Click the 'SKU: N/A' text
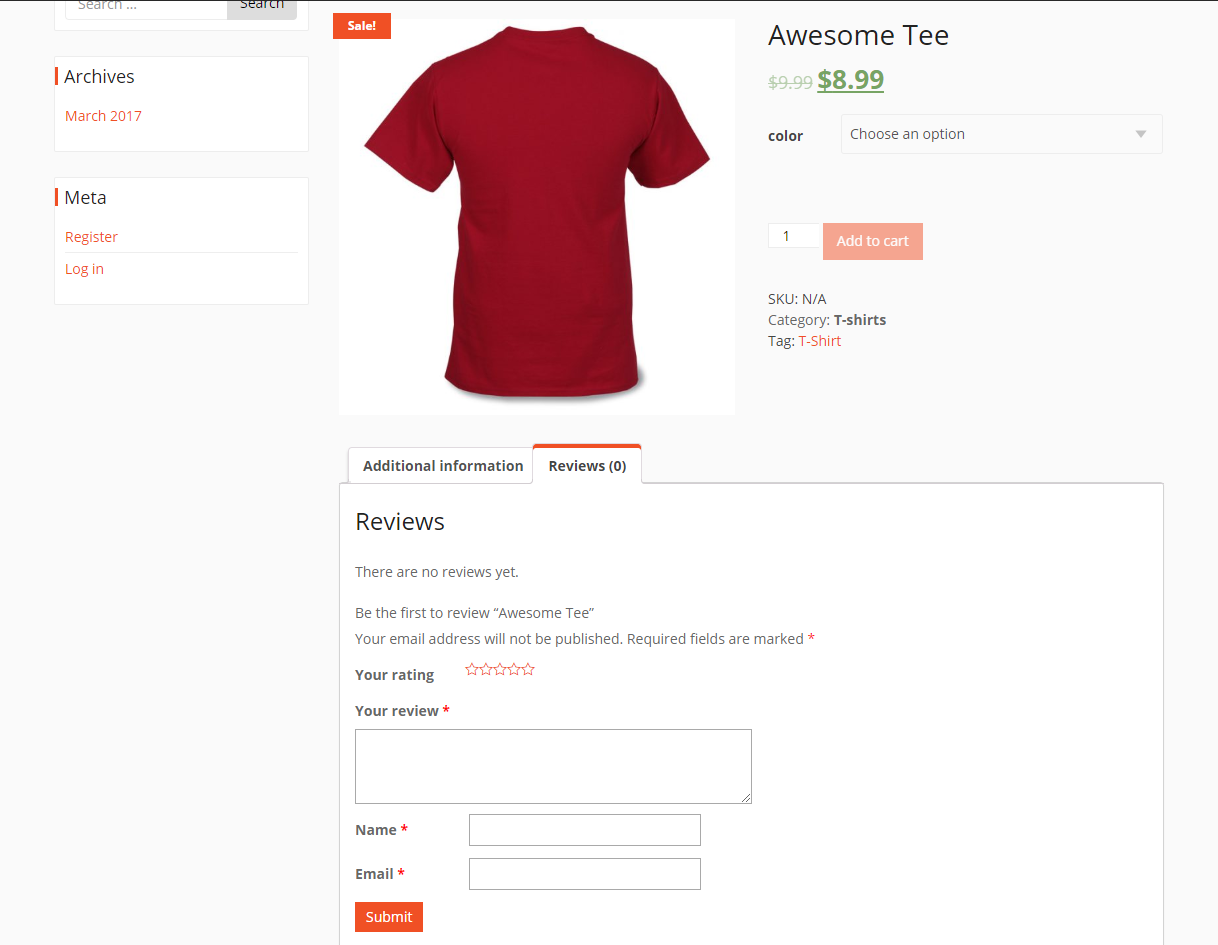Screen dimensions: 1218x945 pyautogui.click(x=797, y=299)
